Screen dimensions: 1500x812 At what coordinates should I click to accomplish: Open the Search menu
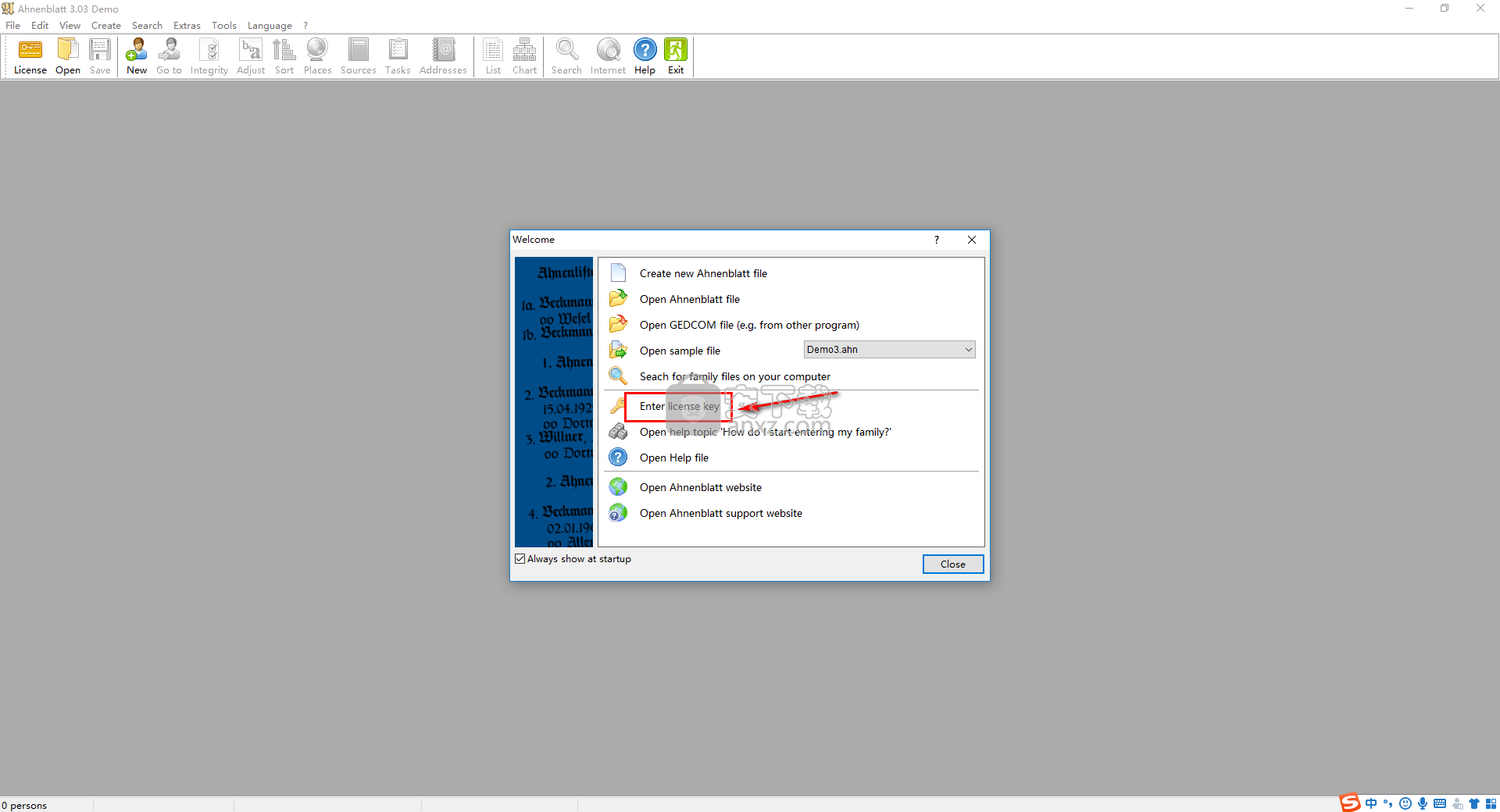[x=147, y=25]
